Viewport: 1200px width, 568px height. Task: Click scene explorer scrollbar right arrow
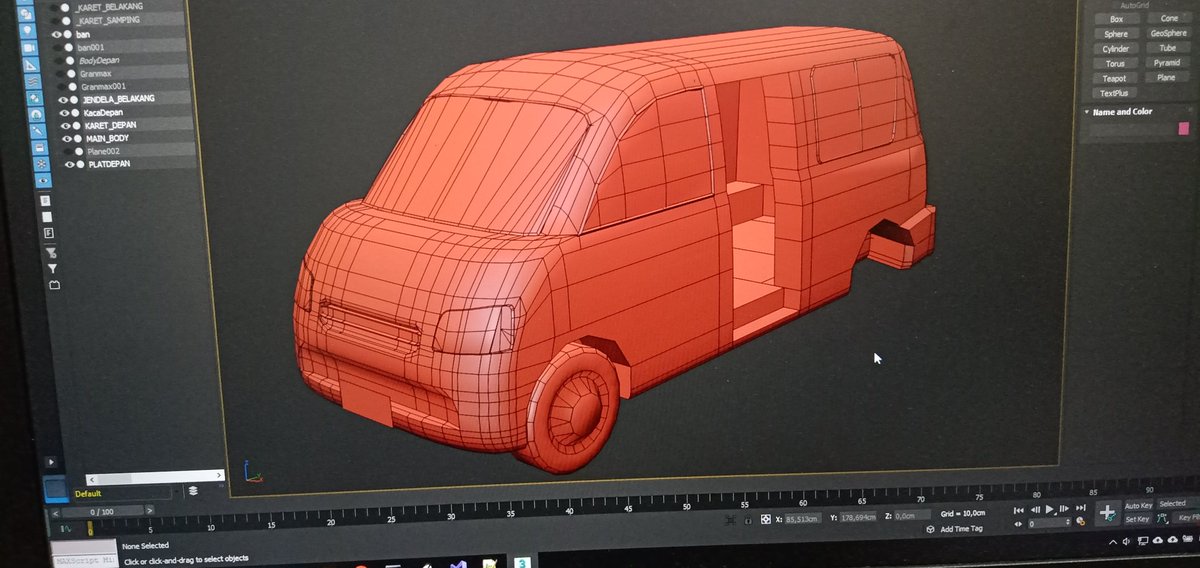219,475
